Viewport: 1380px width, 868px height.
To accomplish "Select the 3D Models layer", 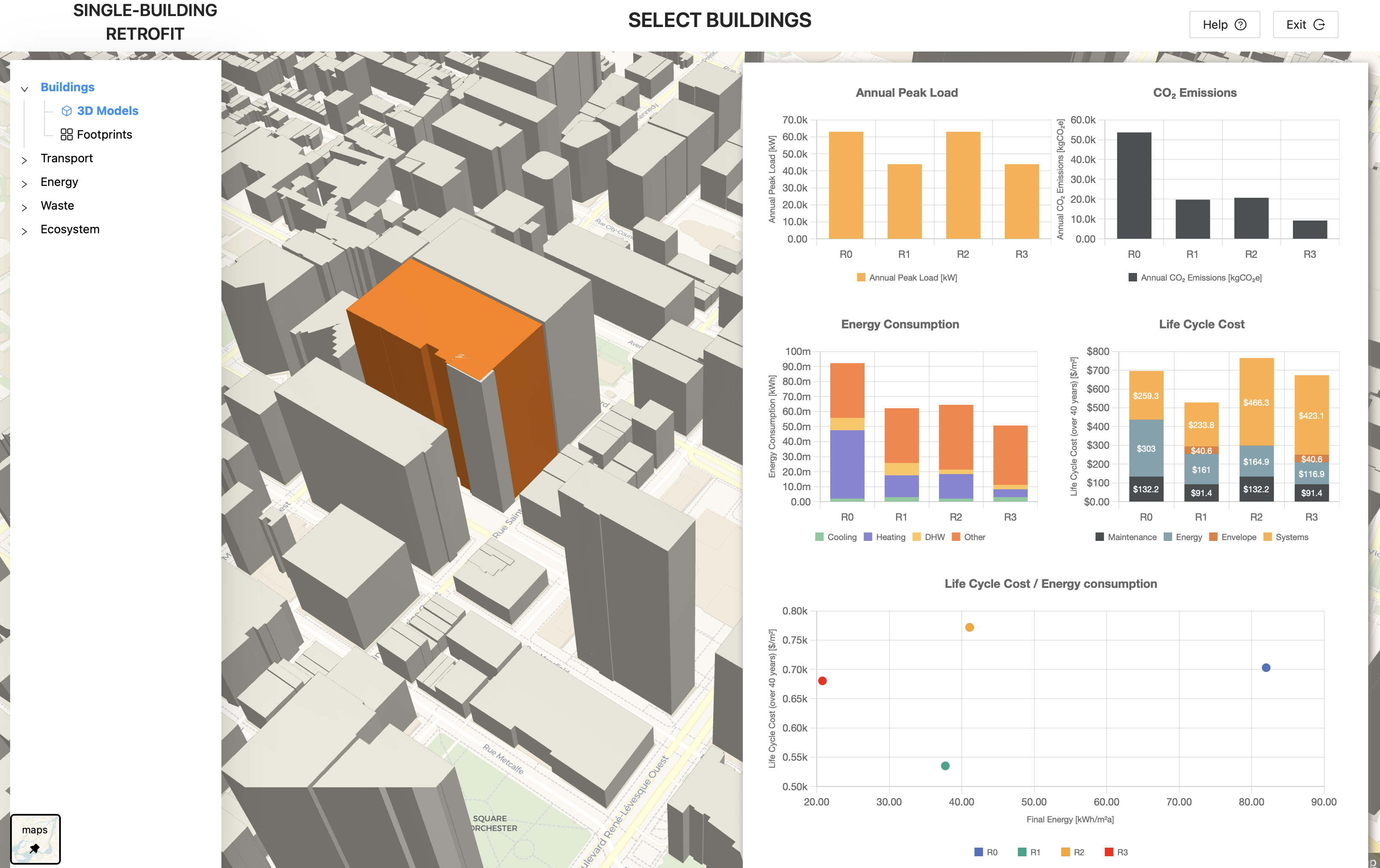I will 108,111.
